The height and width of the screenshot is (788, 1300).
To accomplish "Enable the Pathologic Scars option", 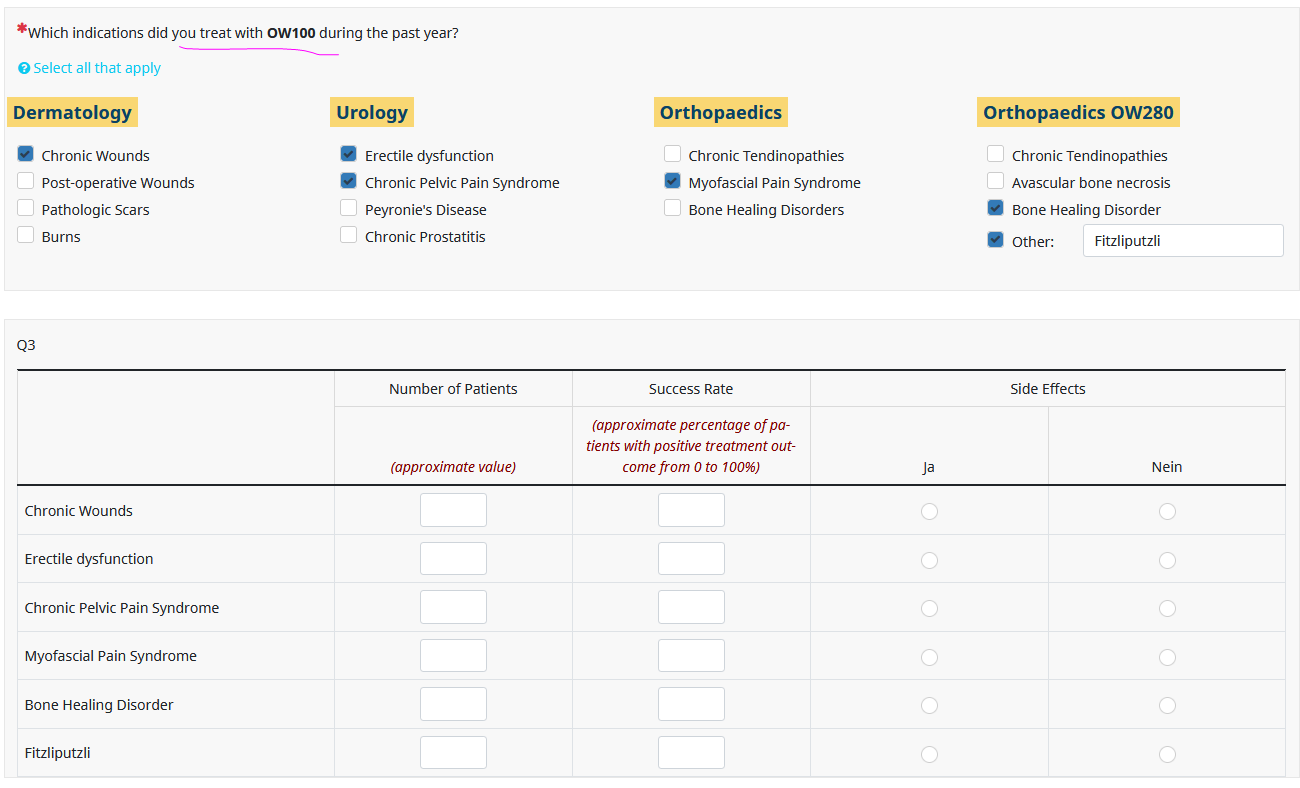I will (x=26, y=208).
